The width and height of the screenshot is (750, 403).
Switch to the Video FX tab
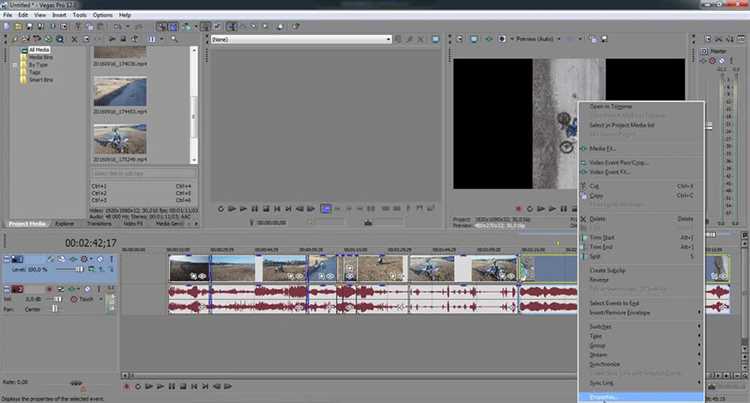point(132,224)
